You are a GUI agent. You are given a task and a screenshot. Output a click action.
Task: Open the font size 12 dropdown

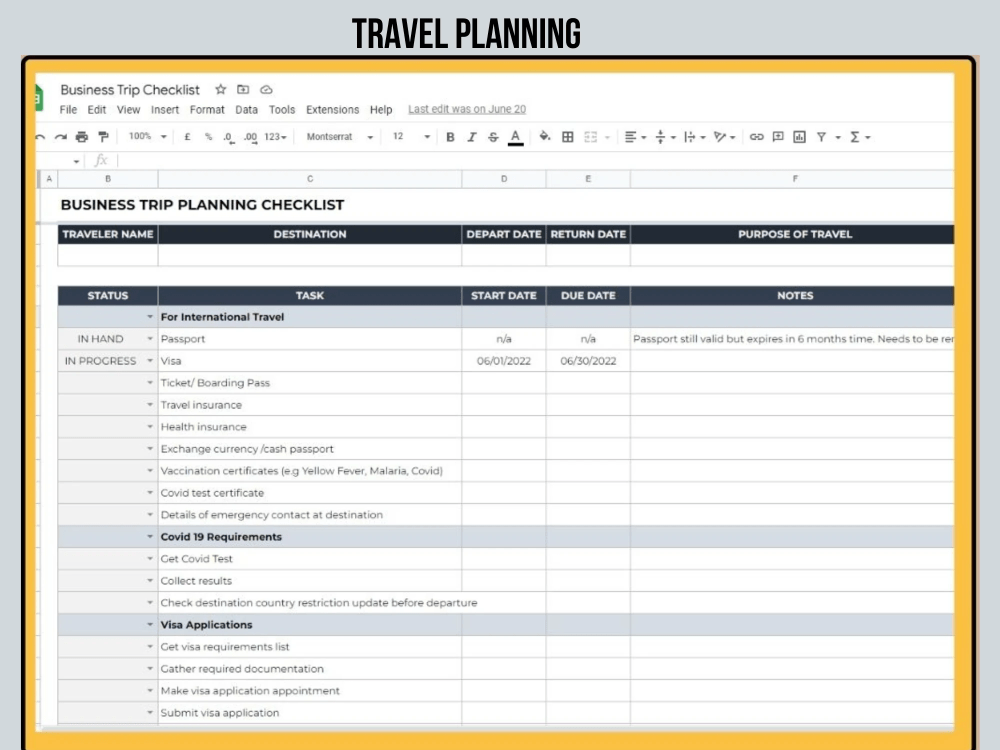[x=411, y=136]
